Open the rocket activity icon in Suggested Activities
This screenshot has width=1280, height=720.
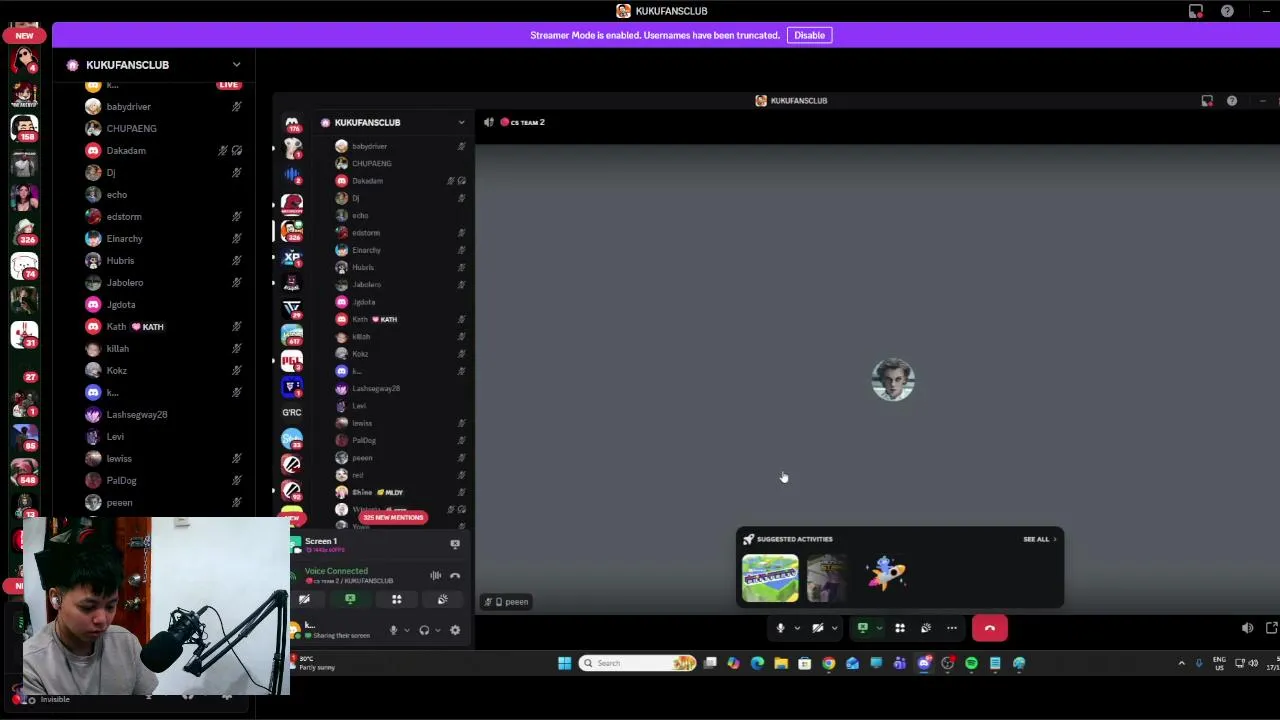click(x=887, y=574)
